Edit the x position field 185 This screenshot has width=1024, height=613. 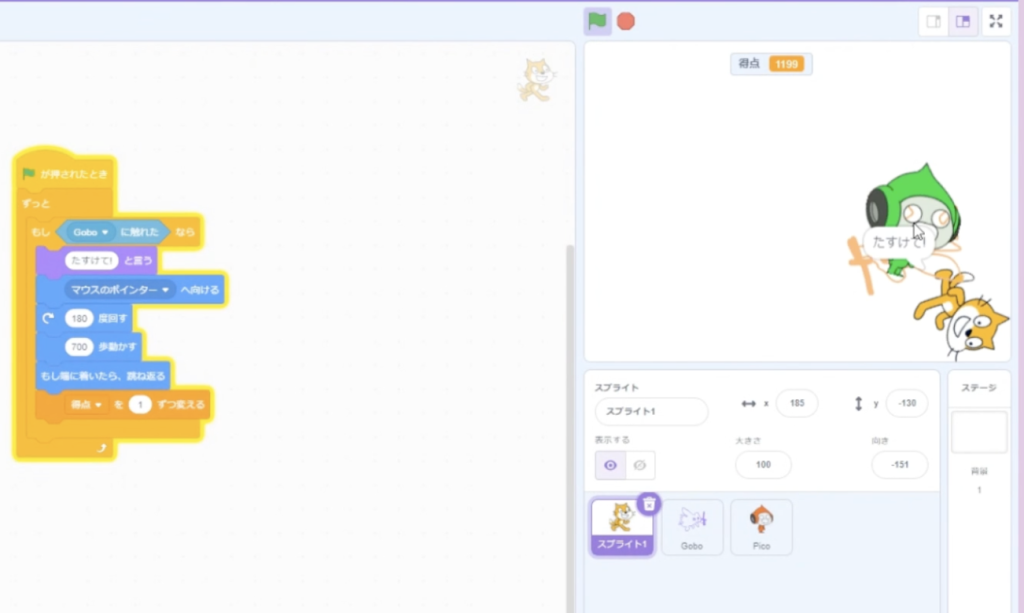click(797, 403)
